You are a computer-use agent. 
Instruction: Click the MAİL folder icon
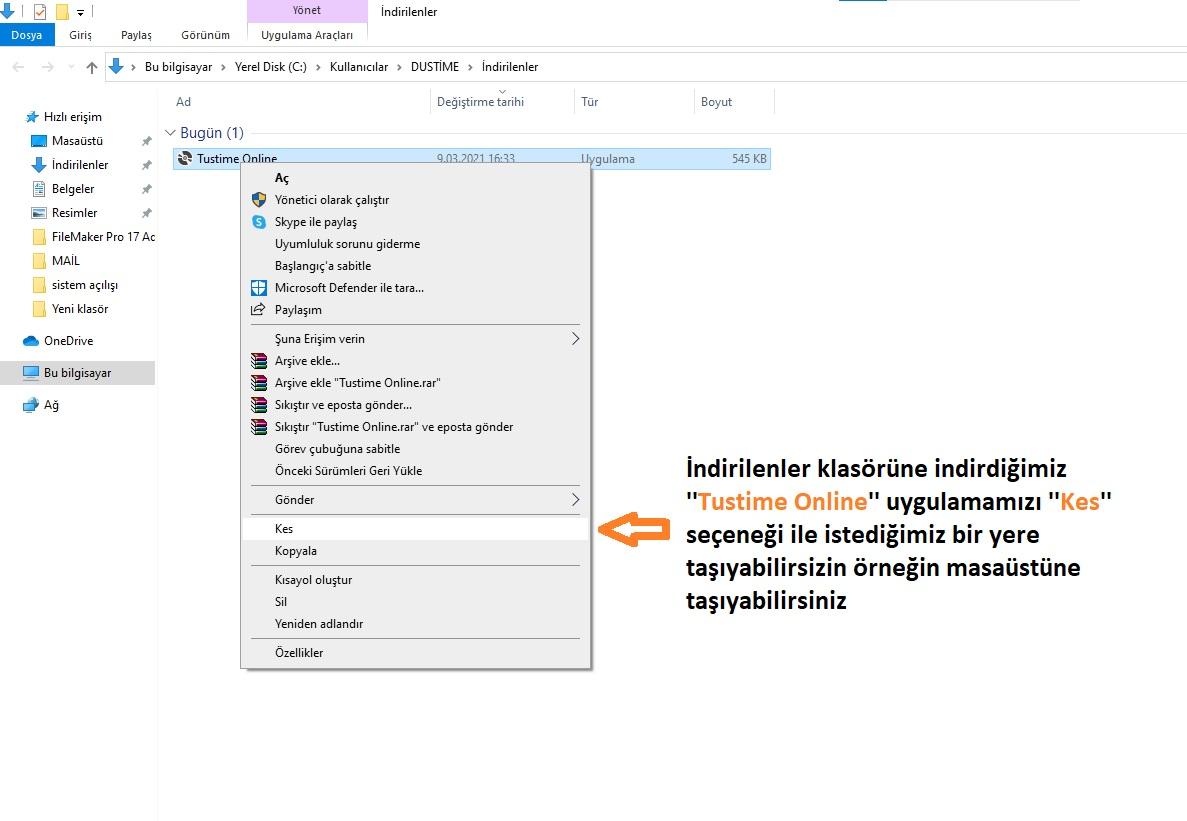coord(39,261)
